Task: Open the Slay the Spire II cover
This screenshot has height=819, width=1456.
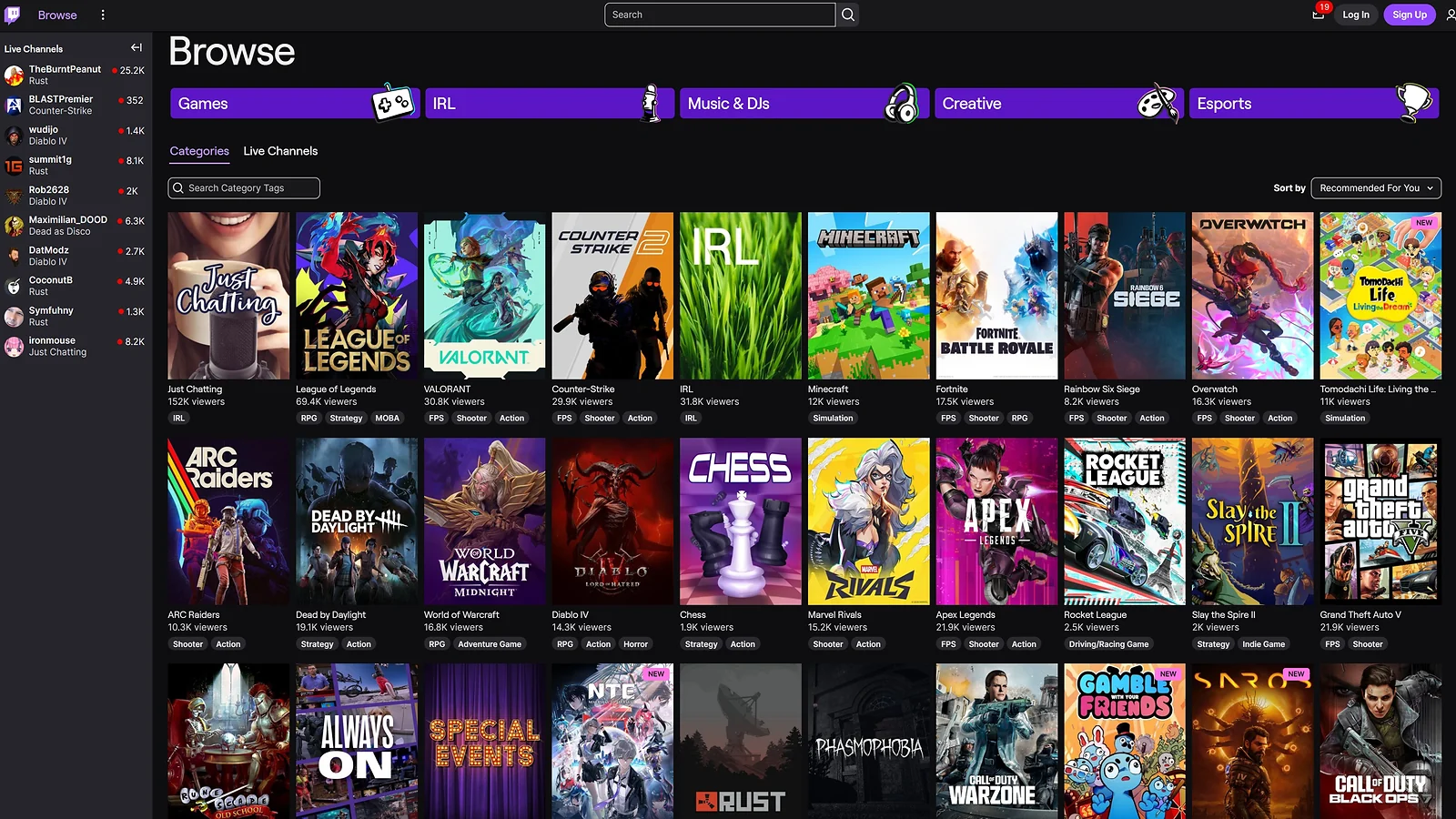Action: click(1253, 521)
